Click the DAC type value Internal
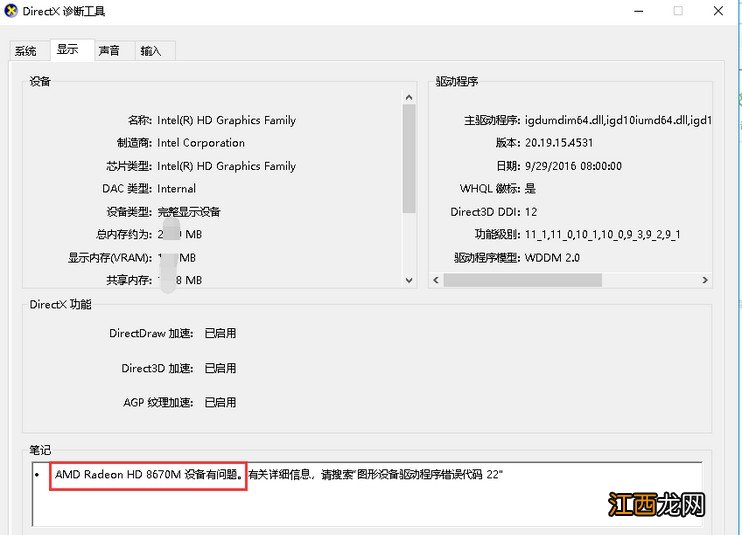 click(x=176, y=189)
